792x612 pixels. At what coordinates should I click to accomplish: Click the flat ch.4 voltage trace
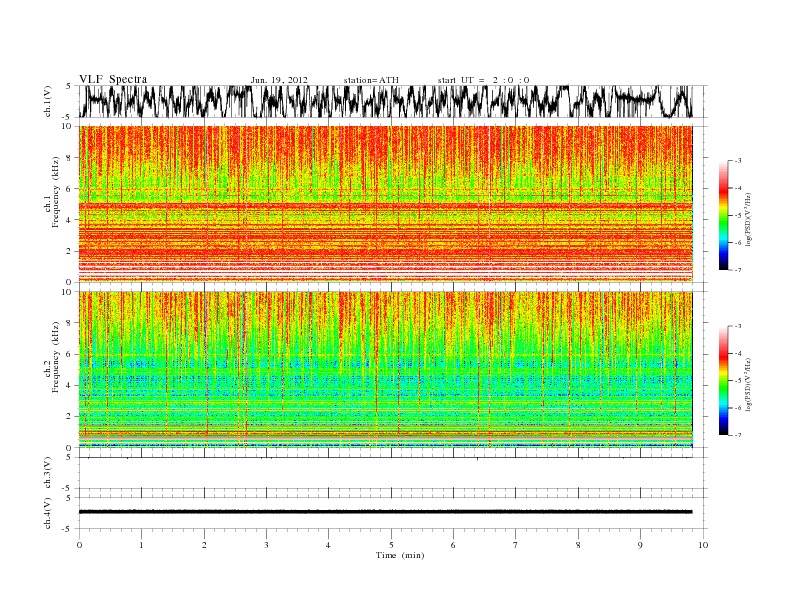385,512
